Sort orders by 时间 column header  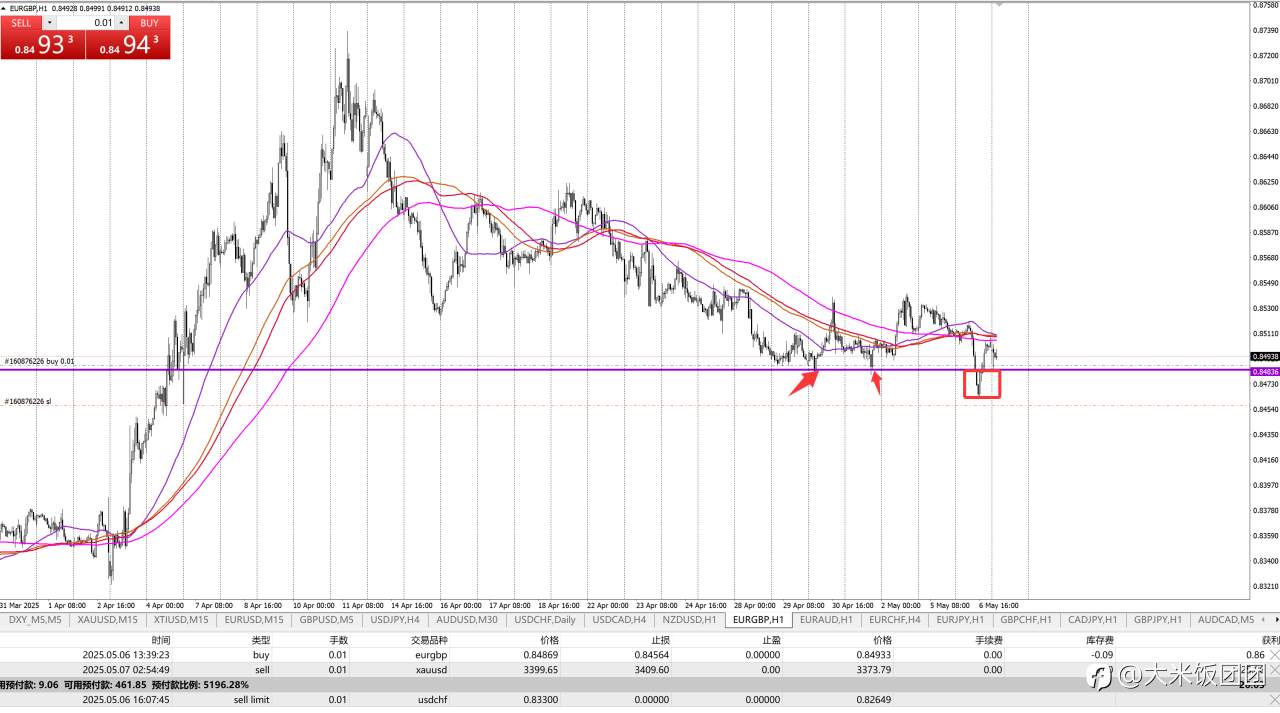(x=161, y=640)
